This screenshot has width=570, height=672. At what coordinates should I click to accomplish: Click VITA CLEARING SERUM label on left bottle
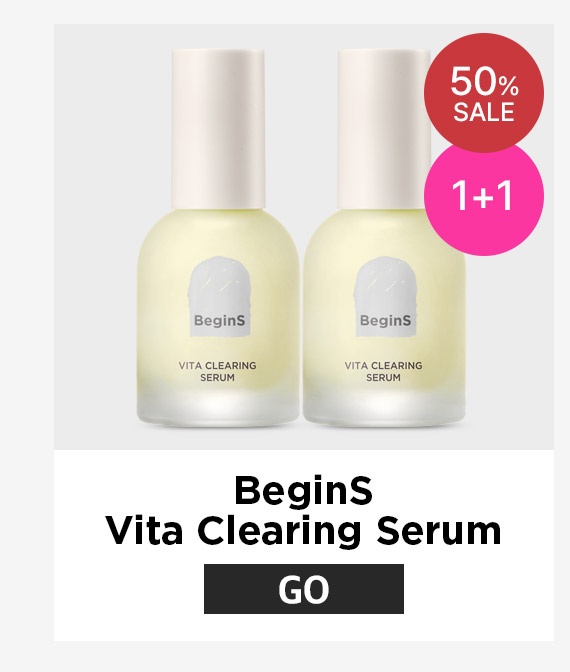tap(218, 371)
